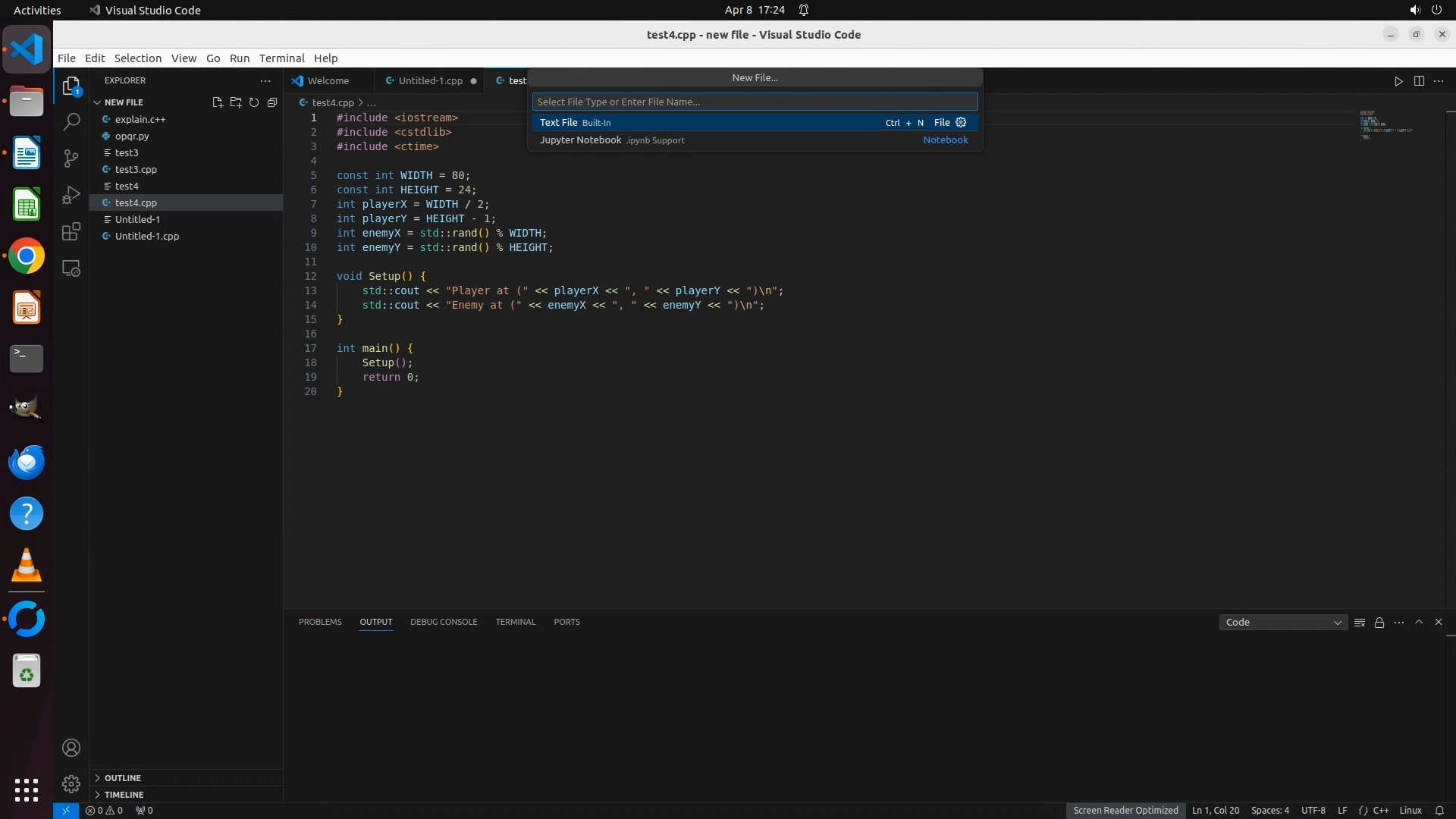Select the Jupyter Notebook file type
The height and width of the screenshot is (819, 1456).
coord(581,140)
